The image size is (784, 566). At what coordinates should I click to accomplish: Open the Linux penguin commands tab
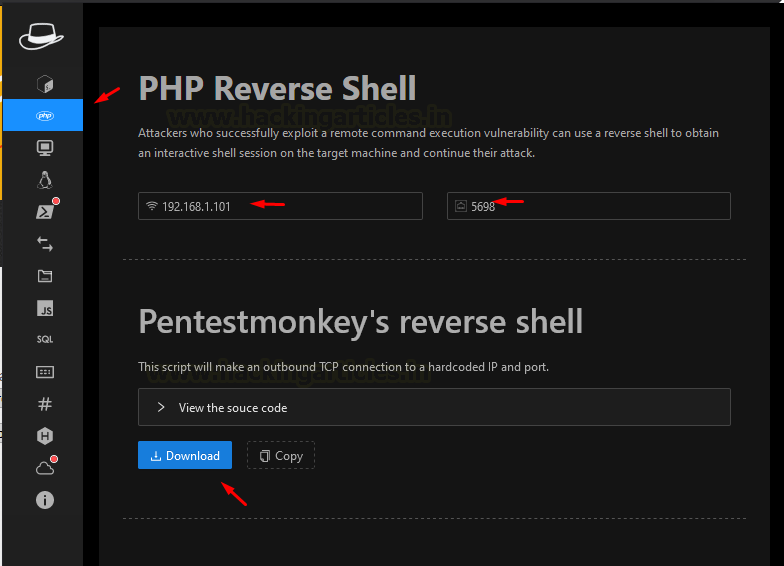coord(45,180)
